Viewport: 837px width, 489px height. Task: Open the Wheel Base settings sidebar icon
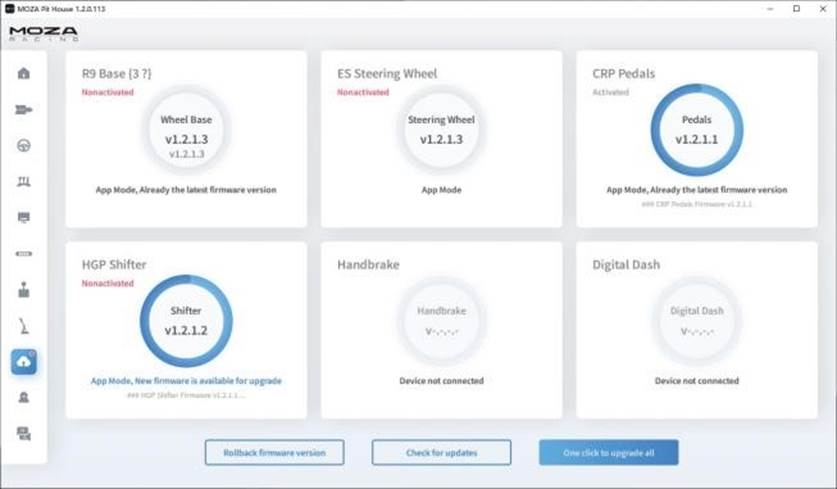(x=23, y=109)
